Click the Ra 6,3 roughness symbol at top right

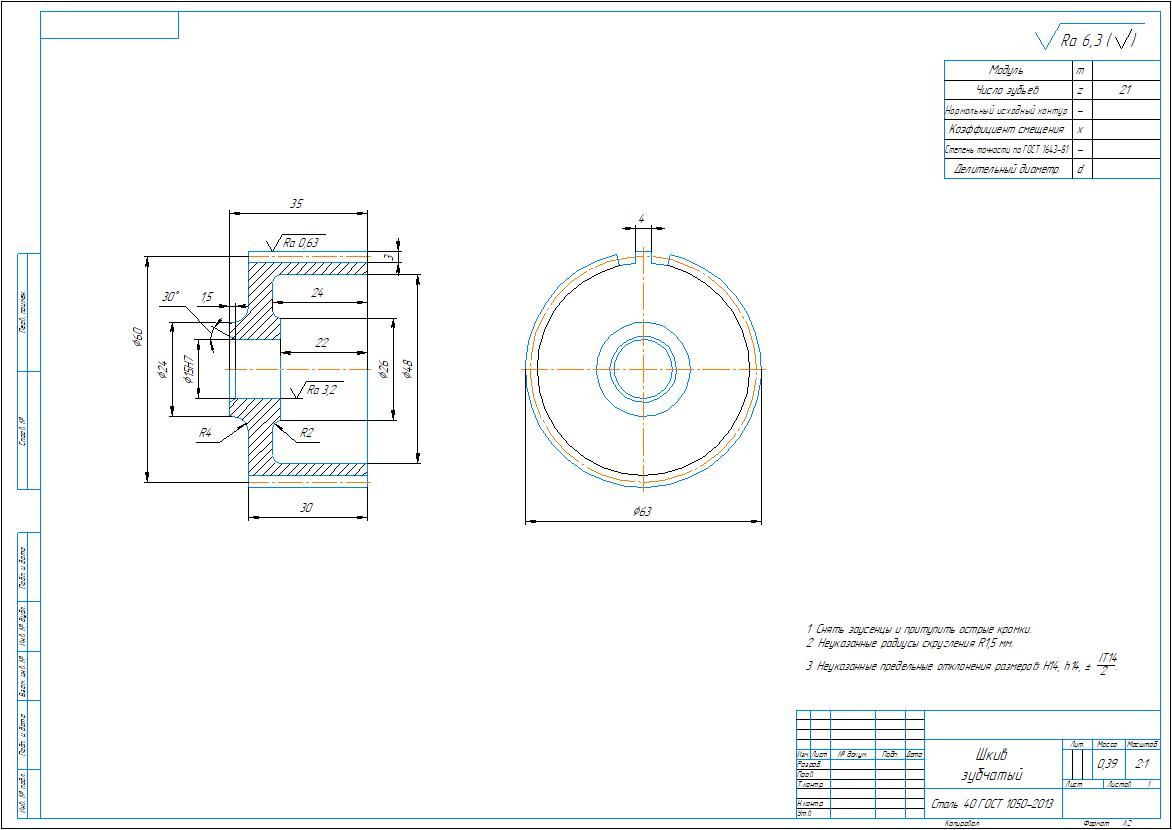(x=1090, y=39)
